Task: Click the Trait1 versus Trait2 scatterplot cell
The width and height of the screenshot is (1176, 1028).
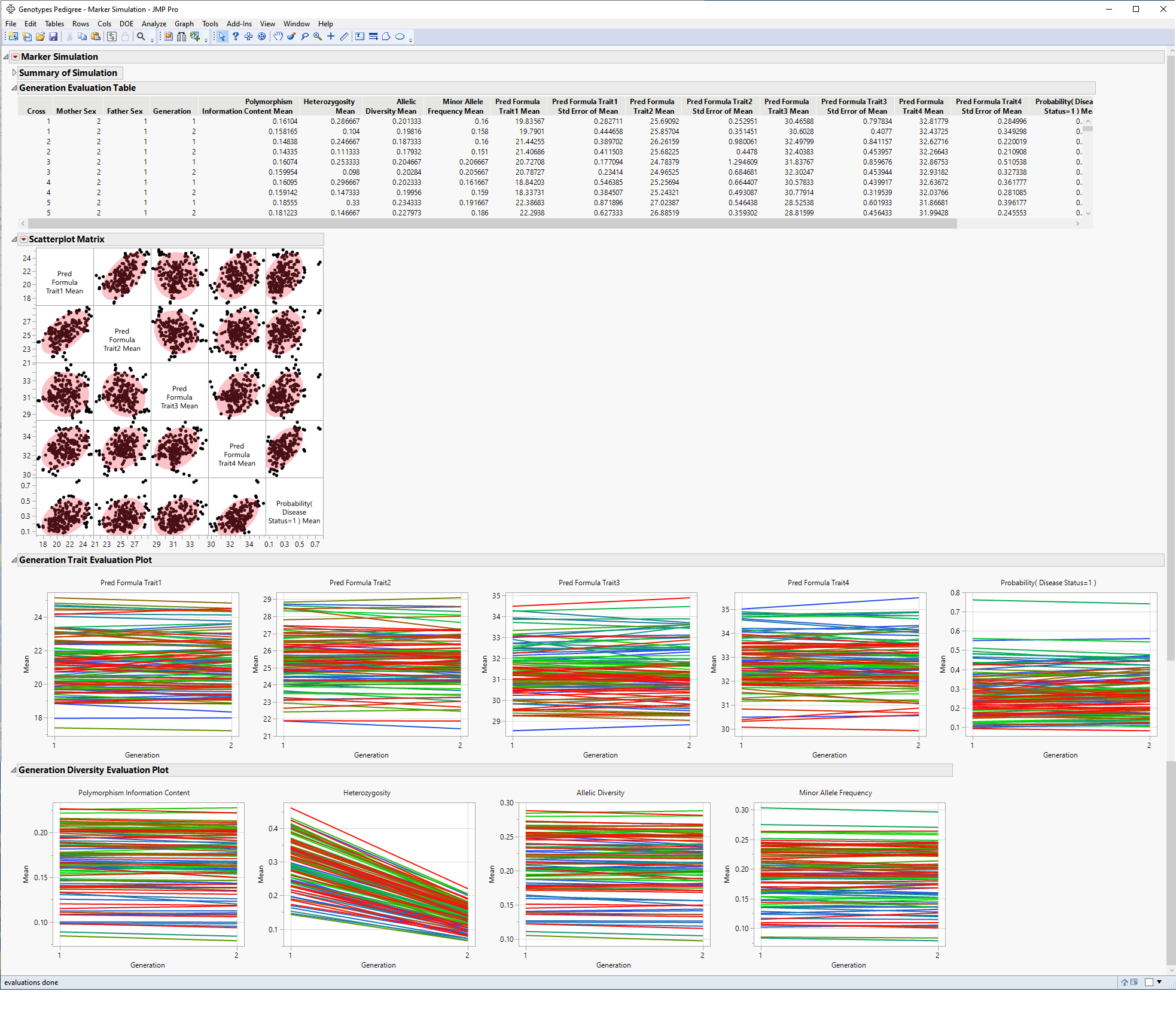Action: click(122, 277)
